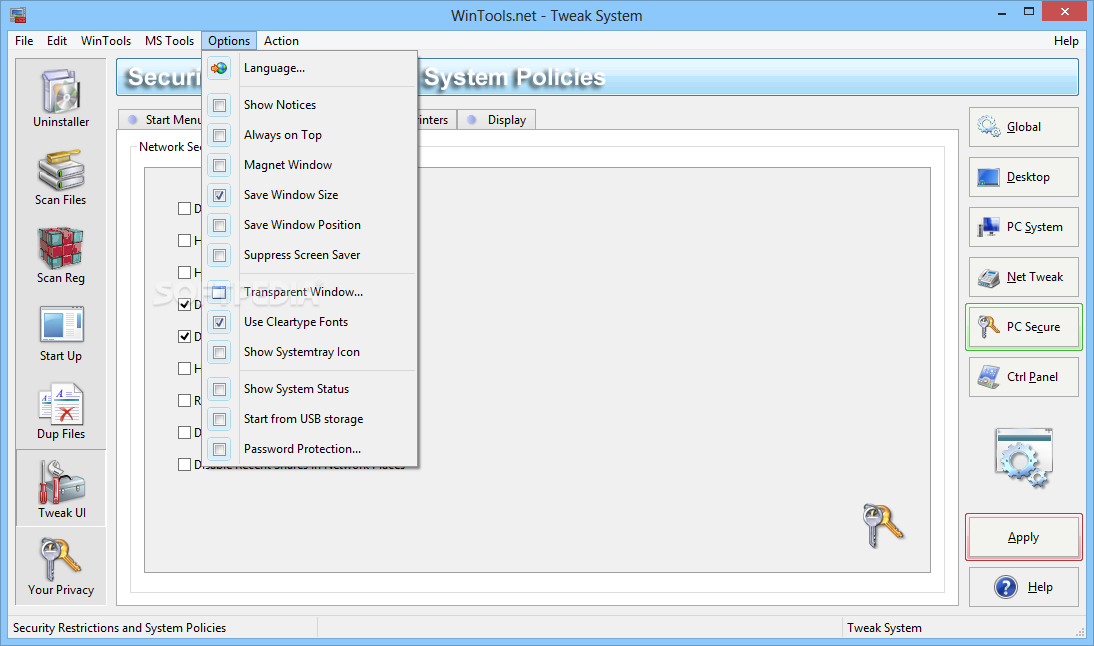This screenshot has width=1094, height=646.
Task: Apply the tweak changes
Action: point(1024,537)
